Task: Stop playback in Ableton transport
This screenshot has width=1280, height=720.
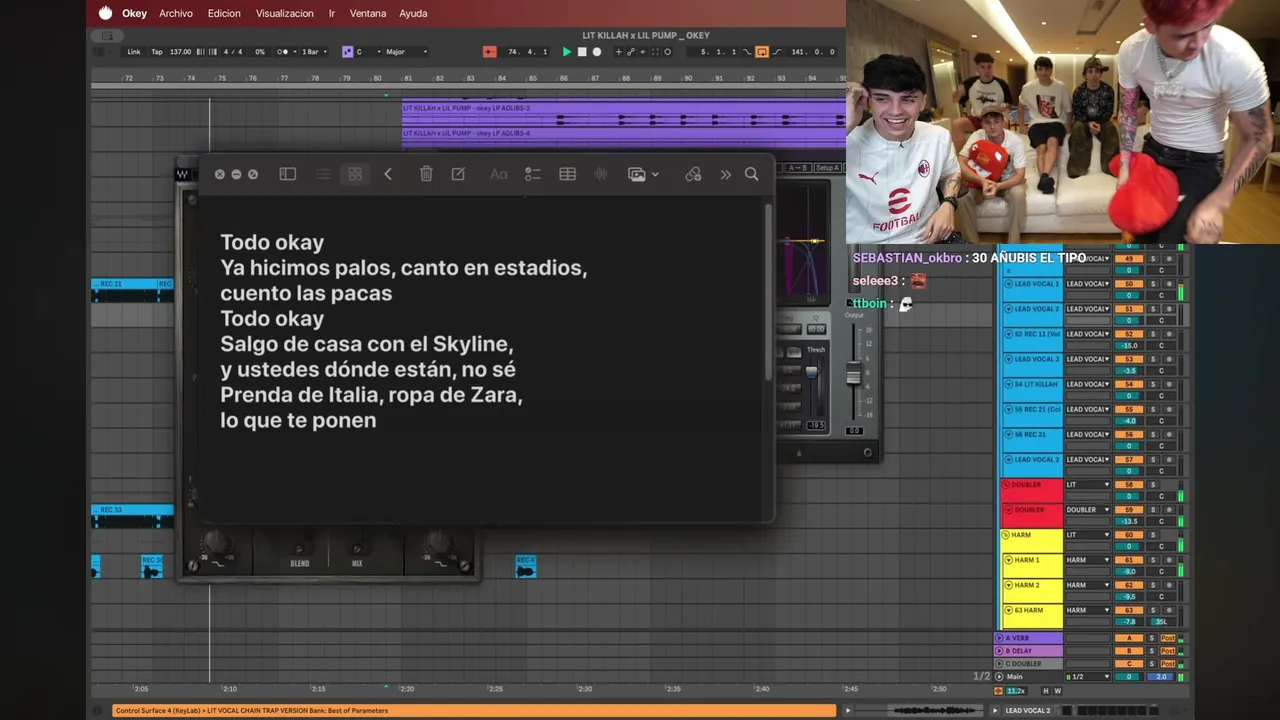Action: point(582,52)
